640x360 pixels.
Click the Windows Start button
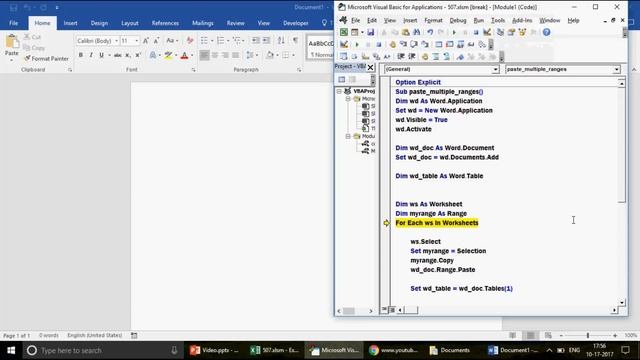coord(11,350)
